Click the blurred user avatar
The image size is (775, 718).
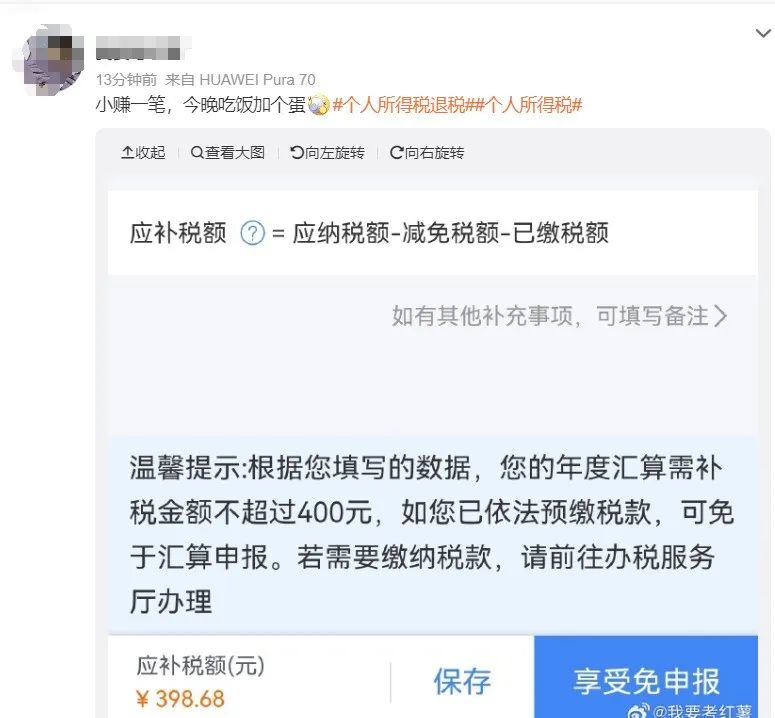click(x=49, y=59)
